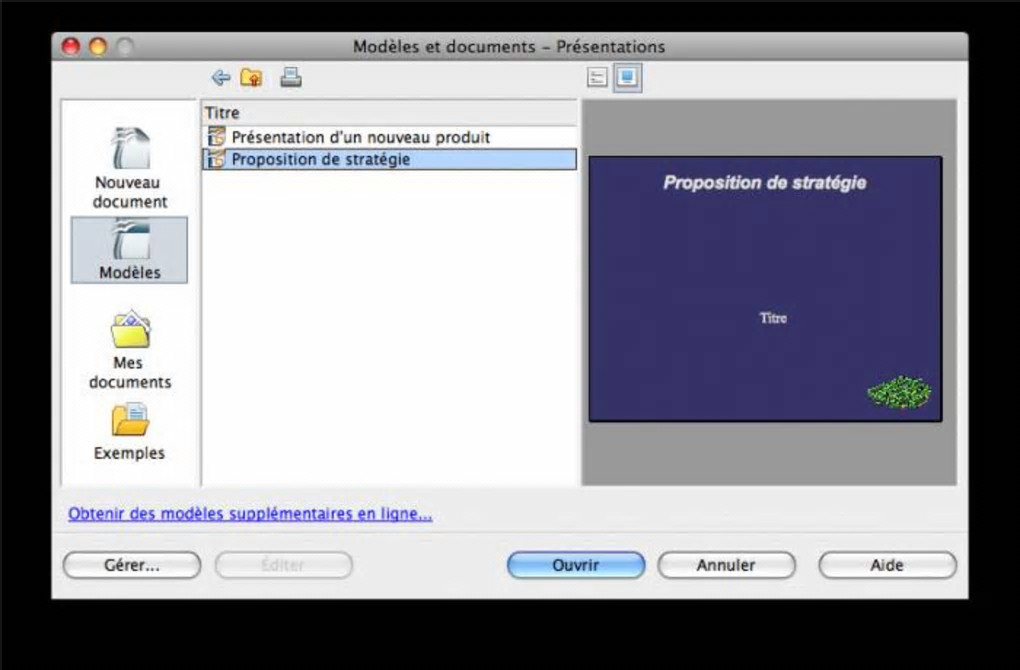Open the Exemples folder

pyautogui.click(x=129, y=432)
